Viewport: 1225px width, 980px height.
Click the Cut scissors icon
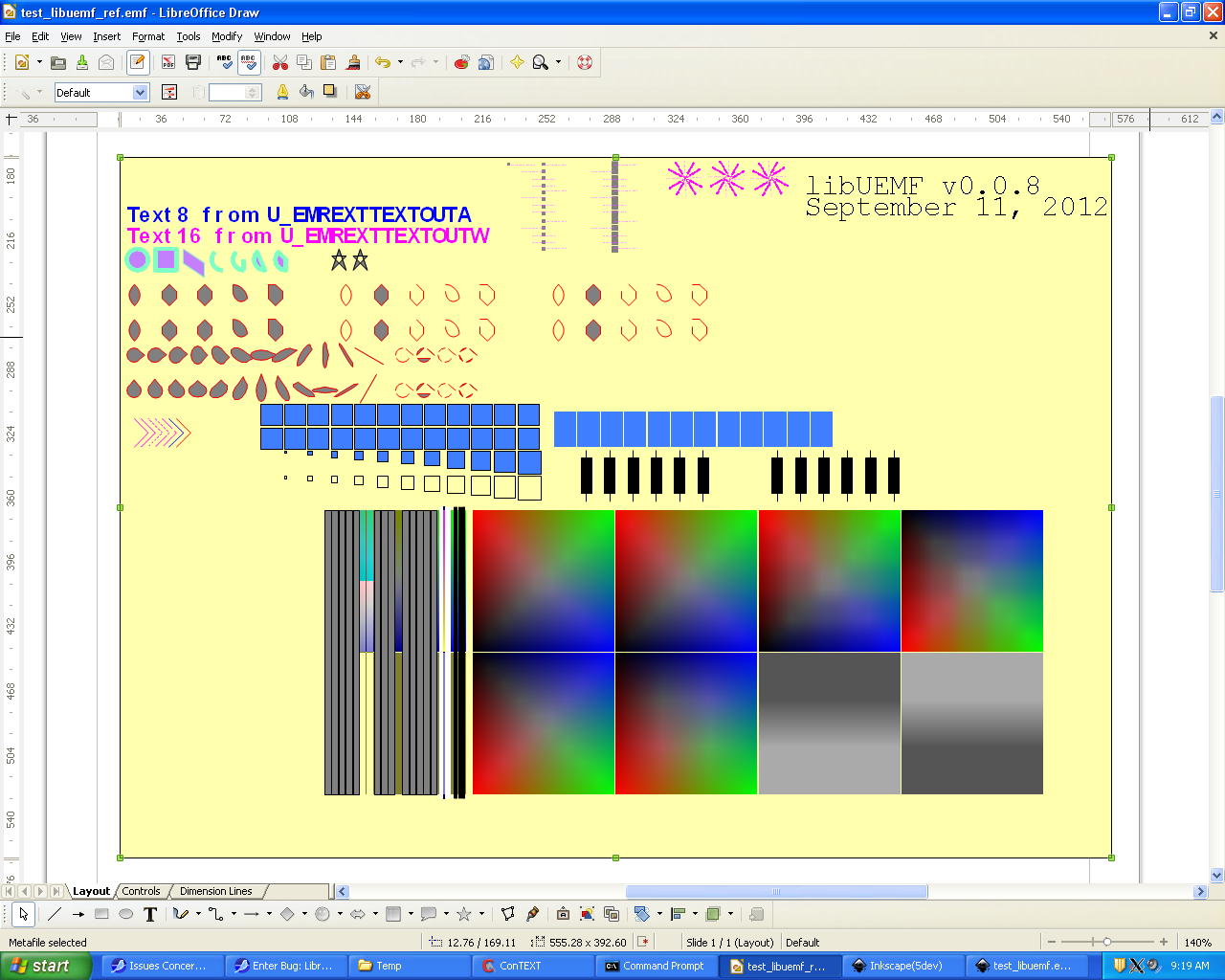click(280, 62)
